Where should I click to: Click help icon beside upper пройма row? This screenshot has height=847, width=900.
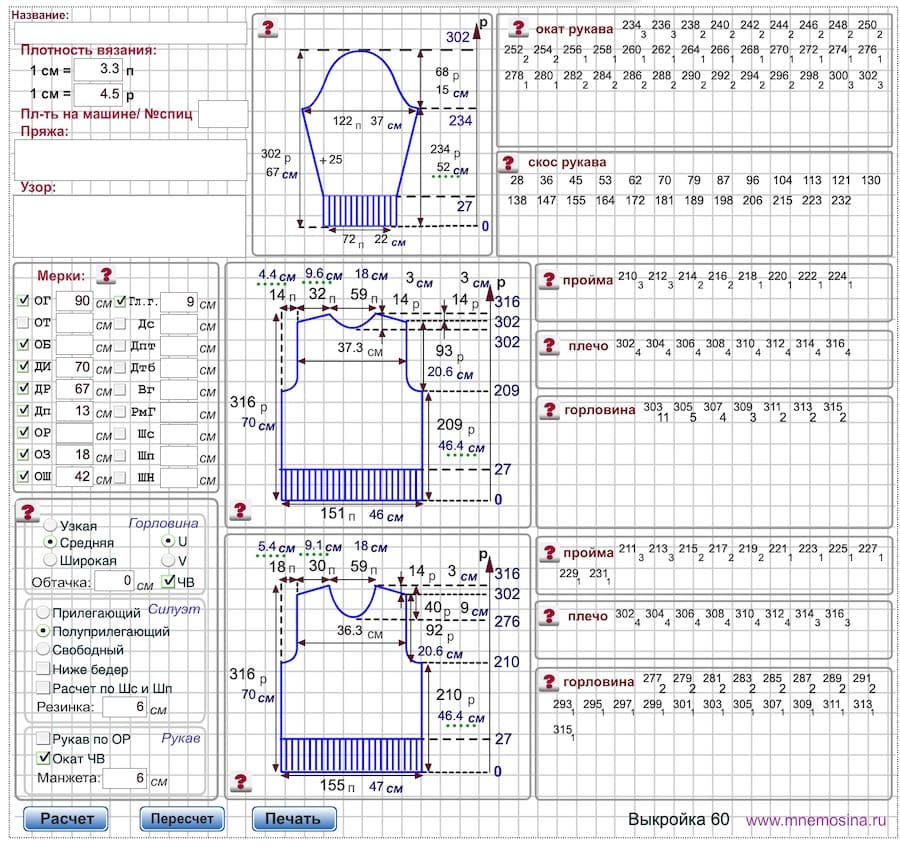[x=549, y=280]
